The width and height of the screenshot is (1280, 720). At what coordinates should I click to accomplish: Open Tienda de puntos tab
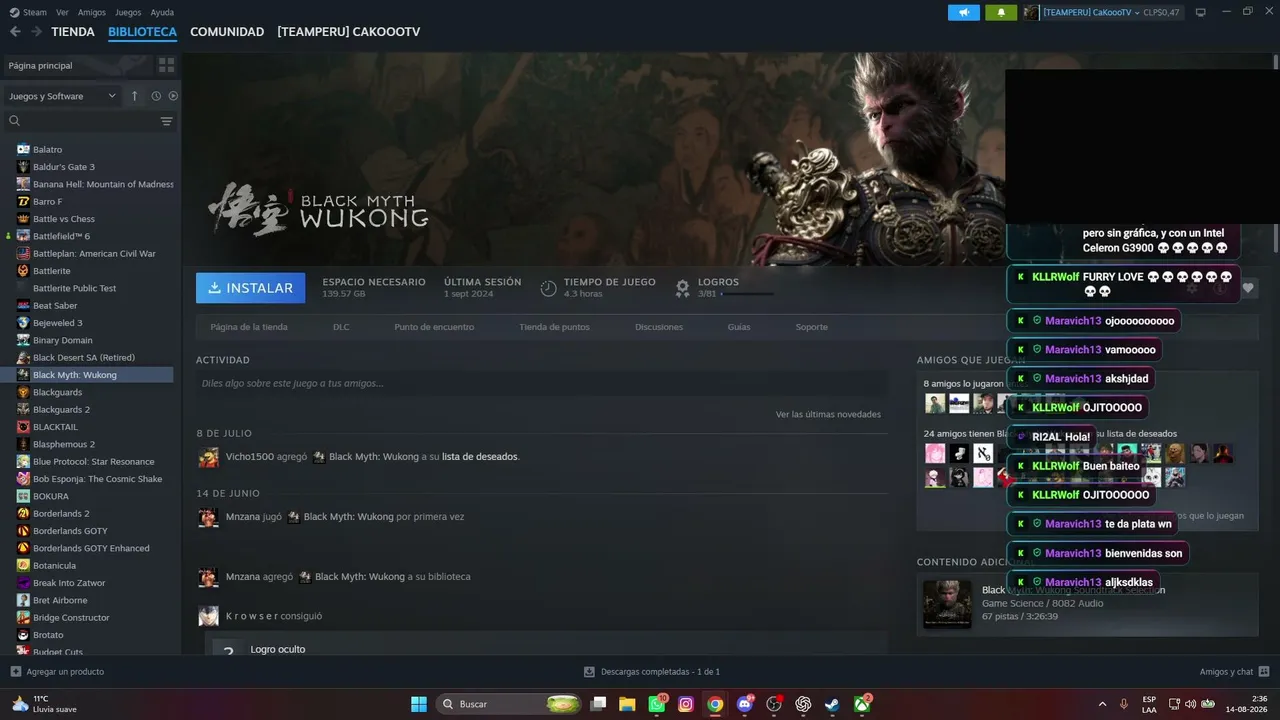[x=554, y=327]
